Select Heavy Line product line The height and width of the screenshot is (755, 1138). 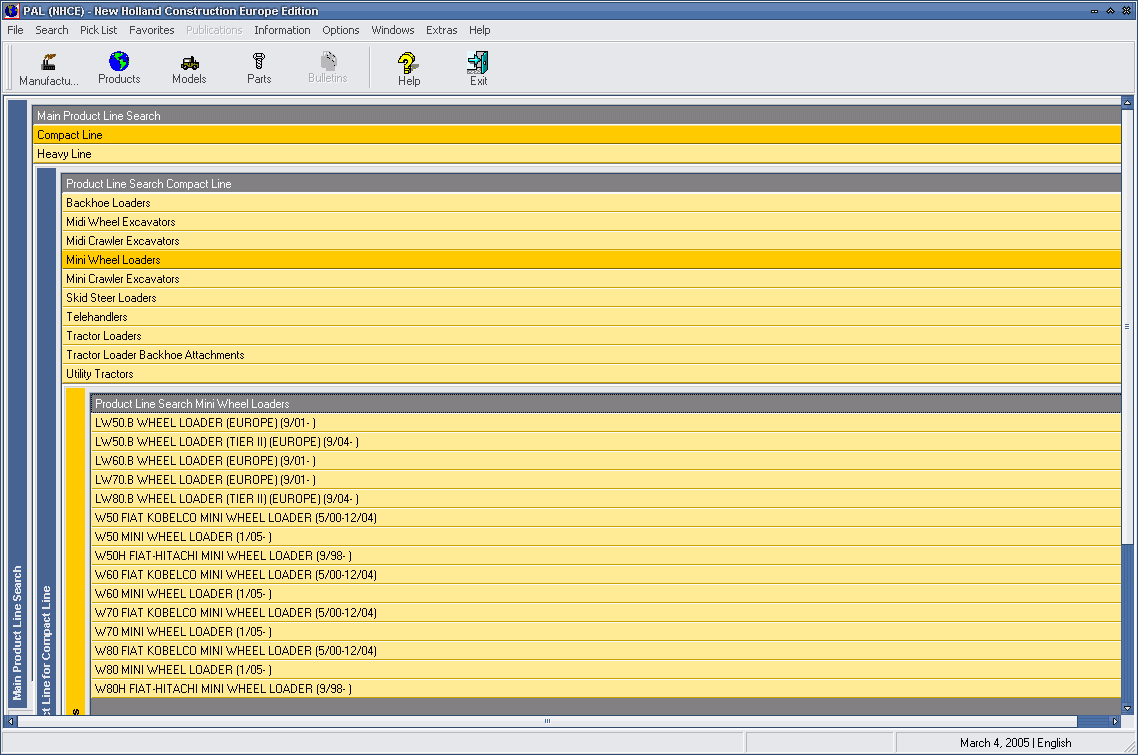click(577, 154)
